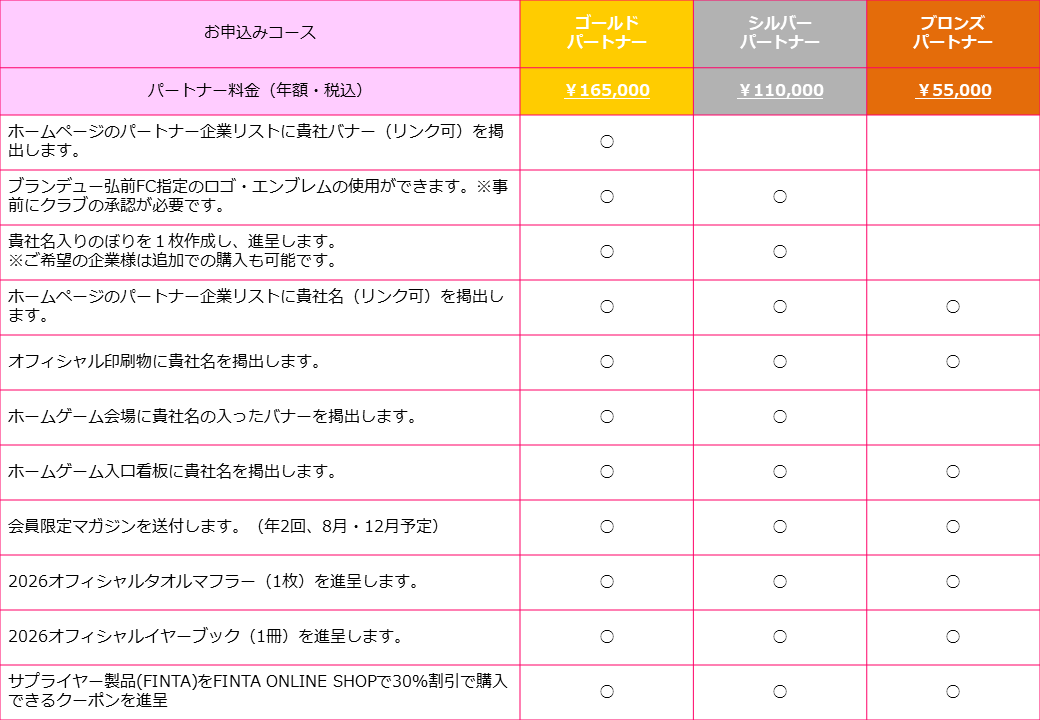This screenshot has height=720, width=1040.
Task: Click the Gold circle for 会員限定マガジン row
Action: pos(607,527)
